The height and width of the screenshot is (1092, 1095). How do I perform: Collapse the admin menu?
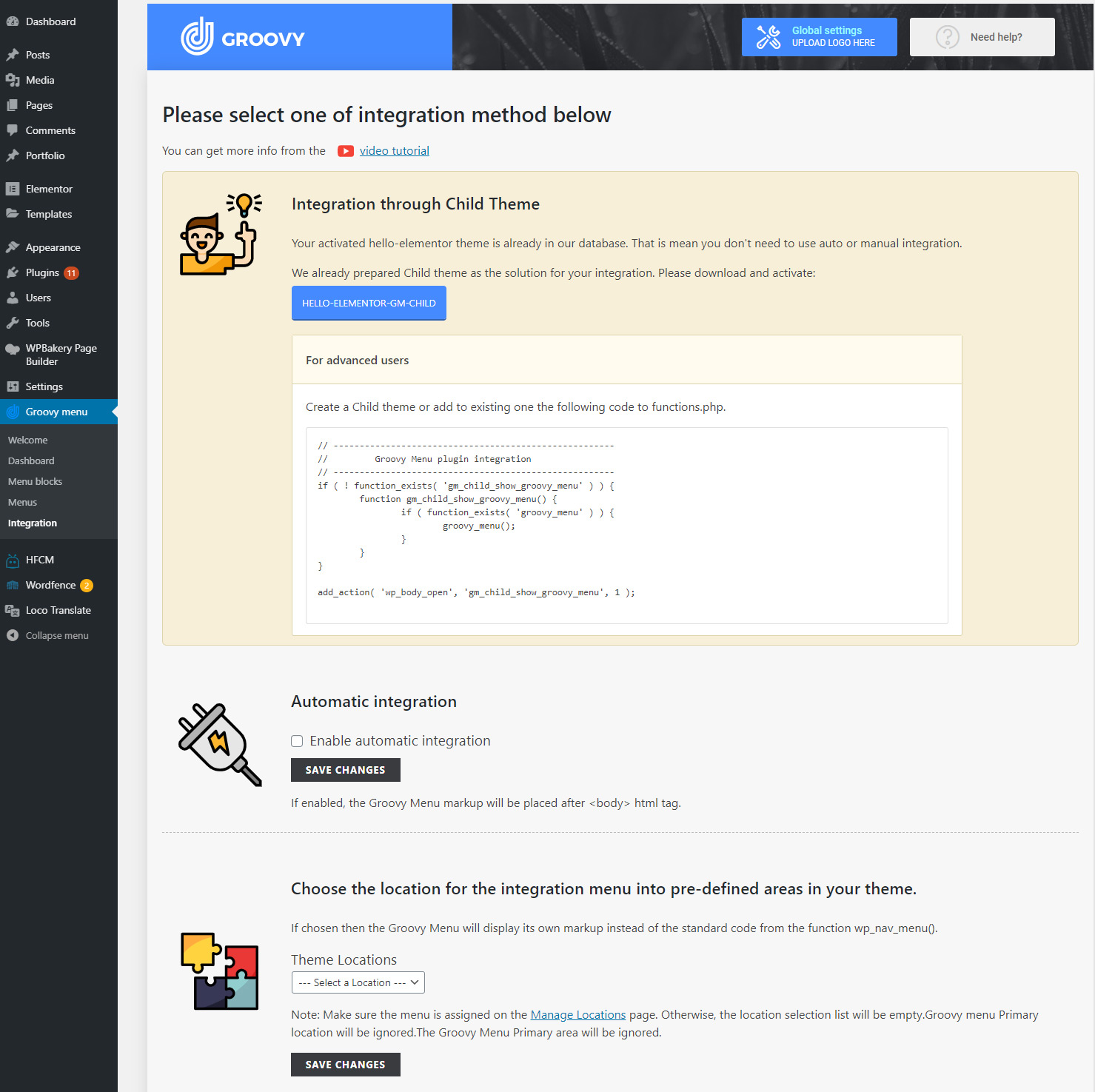[11, 635]
